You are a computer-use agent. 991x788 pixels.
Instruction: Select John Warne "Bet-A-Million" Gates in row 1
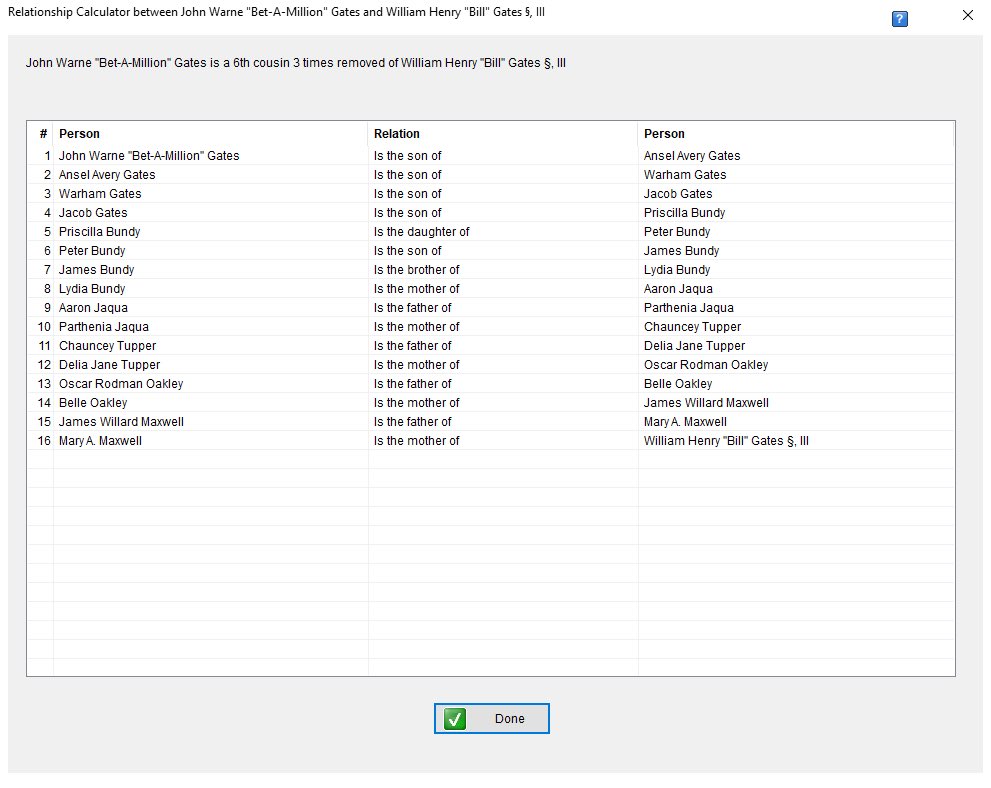coord(149,155)
